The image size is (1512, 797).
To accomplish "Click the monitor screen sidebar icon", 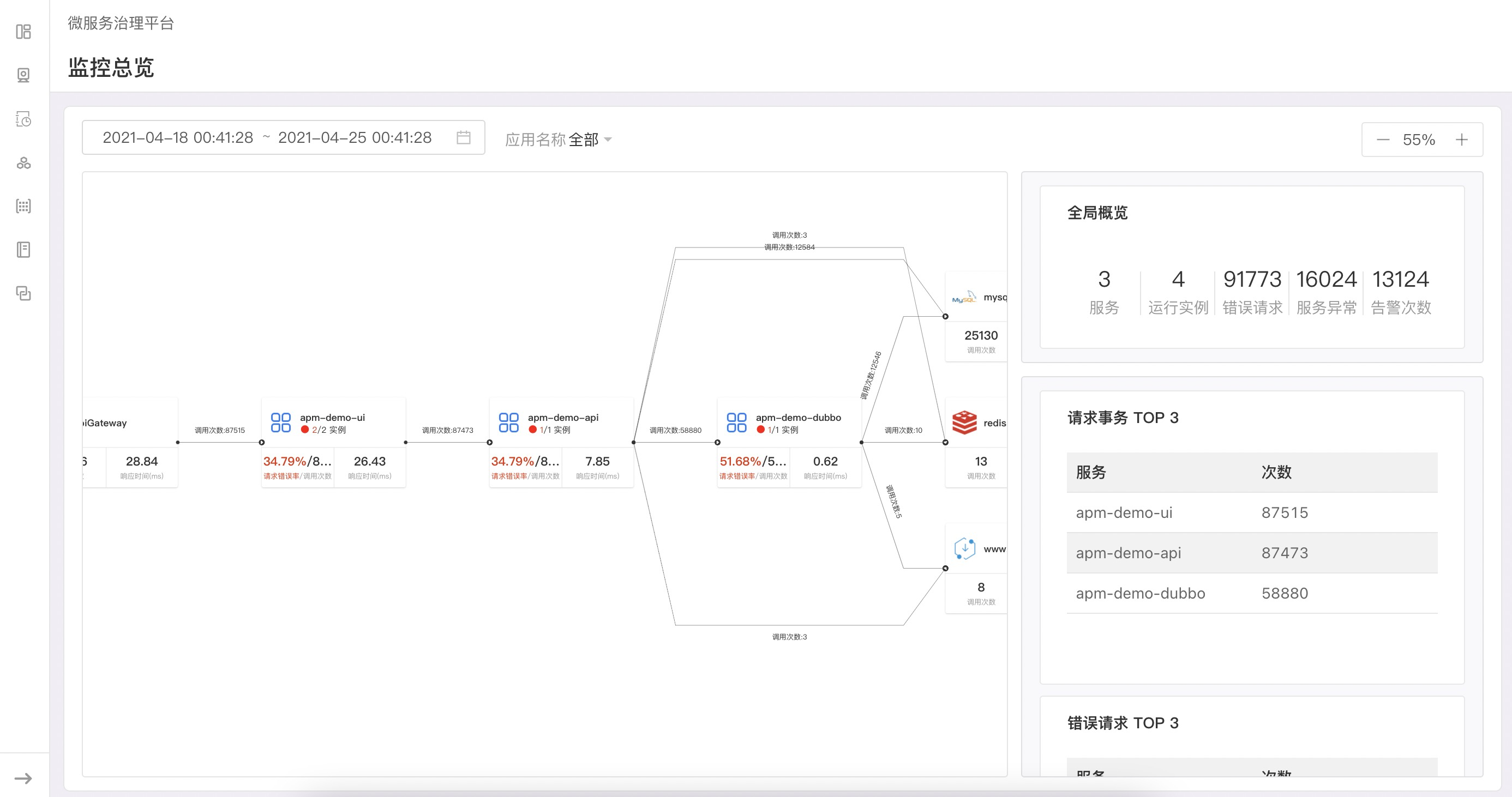I will 23,75.
